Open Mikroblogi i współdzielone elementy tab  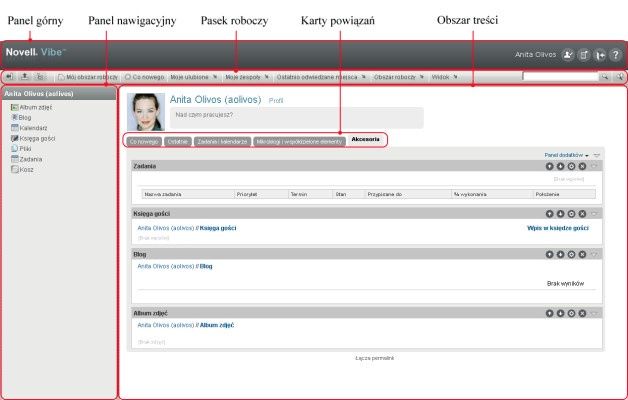[x=300, y=142]
